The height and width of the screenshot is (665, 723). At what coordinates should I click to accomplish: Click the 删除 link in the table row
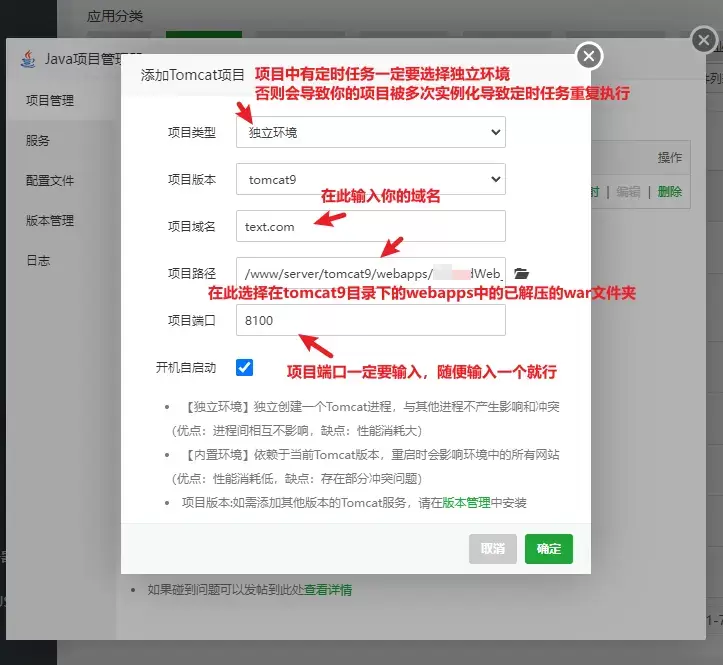point(670,192)
